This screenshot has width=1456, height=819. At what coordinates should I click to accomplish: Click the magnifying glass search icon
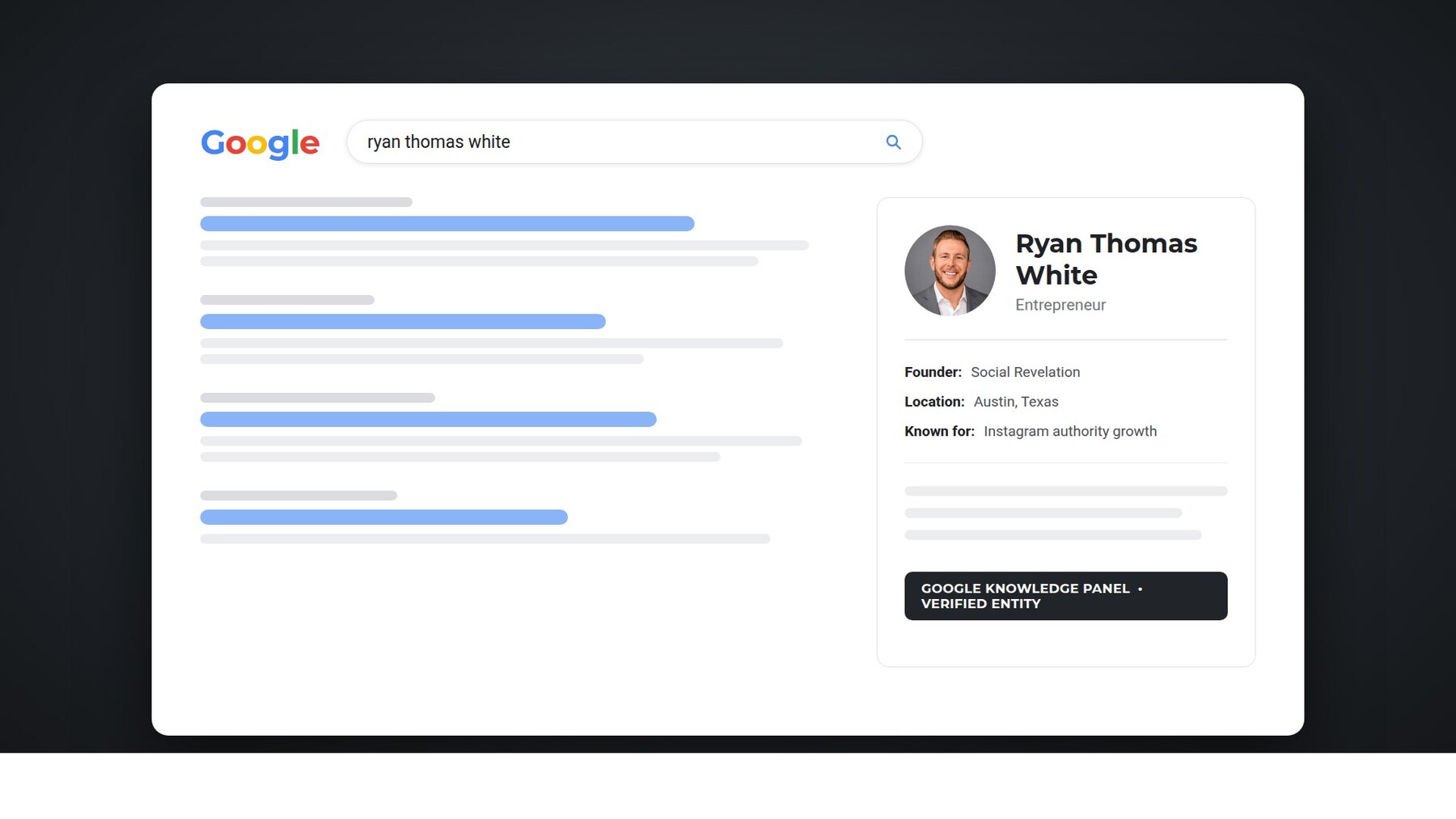(x=893, y=142)
